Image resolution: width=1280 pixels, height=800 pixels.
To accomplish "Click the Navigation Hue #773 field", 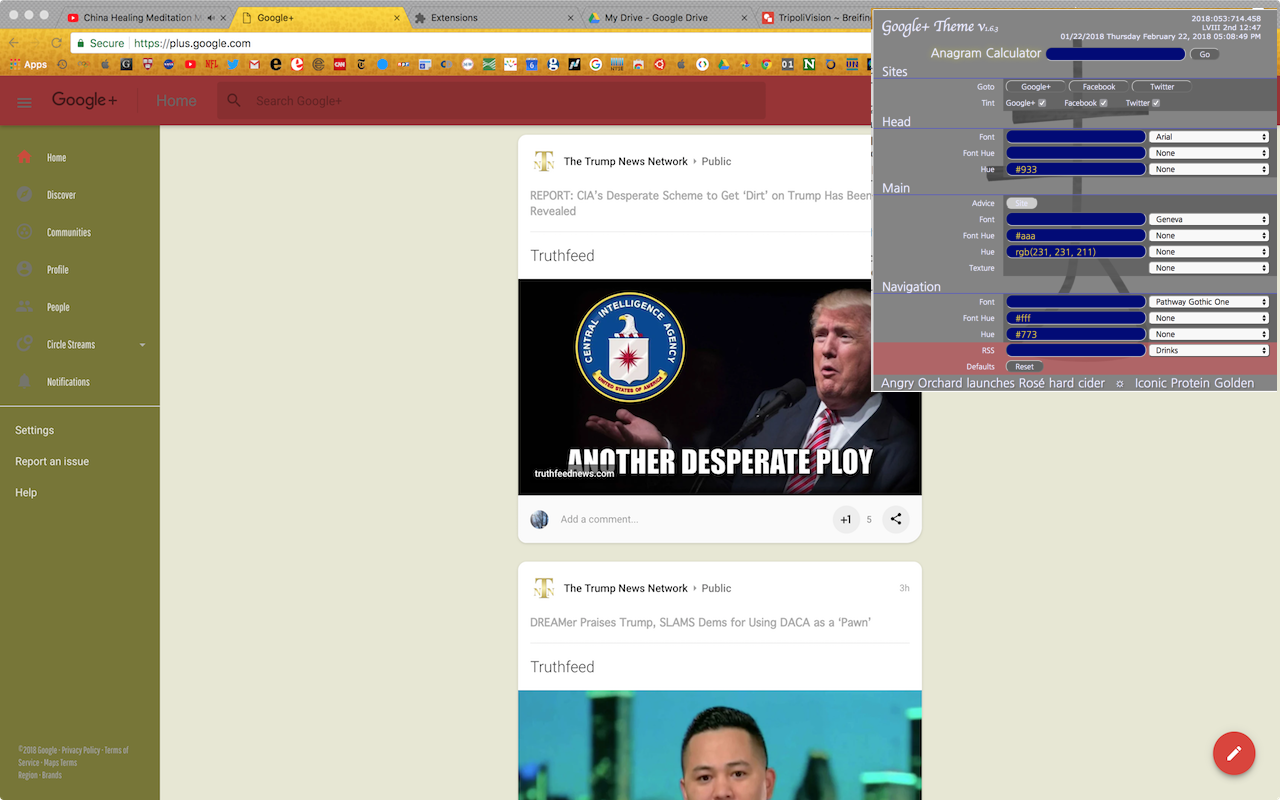I will click(1076, 334).
